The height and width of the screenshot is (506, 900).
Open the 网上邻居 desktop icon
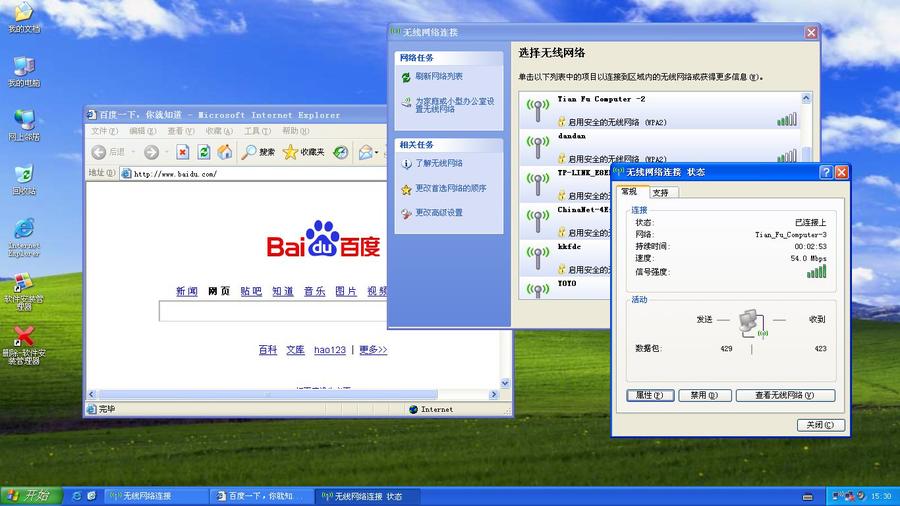pos(24,125)
